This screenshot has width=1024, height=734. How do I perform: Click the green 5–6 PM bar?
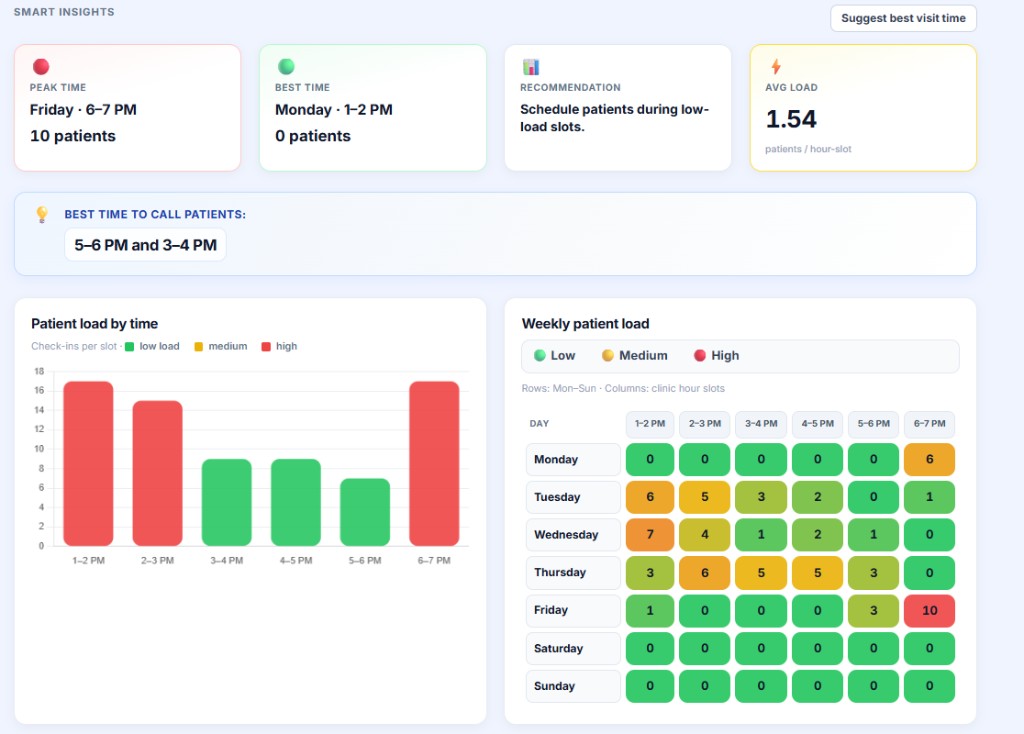click(364, 510)
